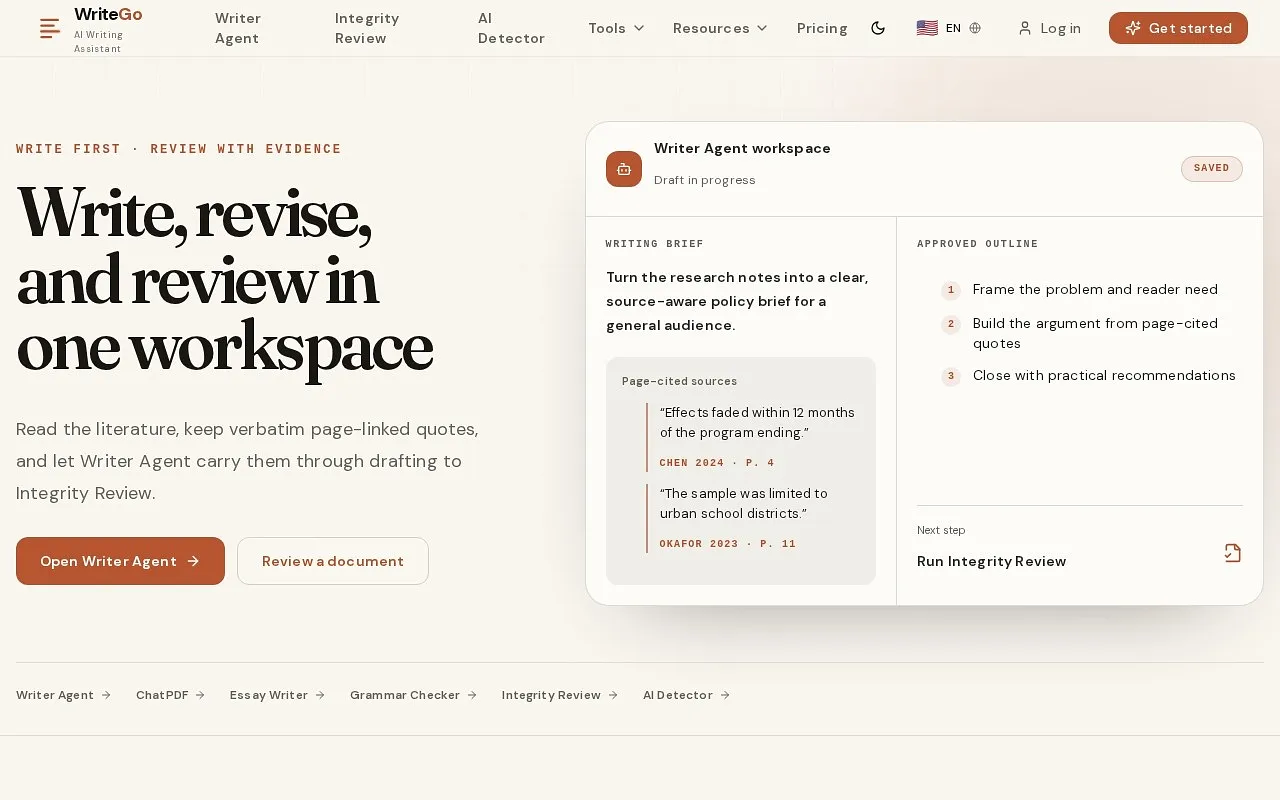Image resolution: width=1280 pixels, height=800 pixels.
Task: Click the Run Integrity Review text
Action: (991, 561)
